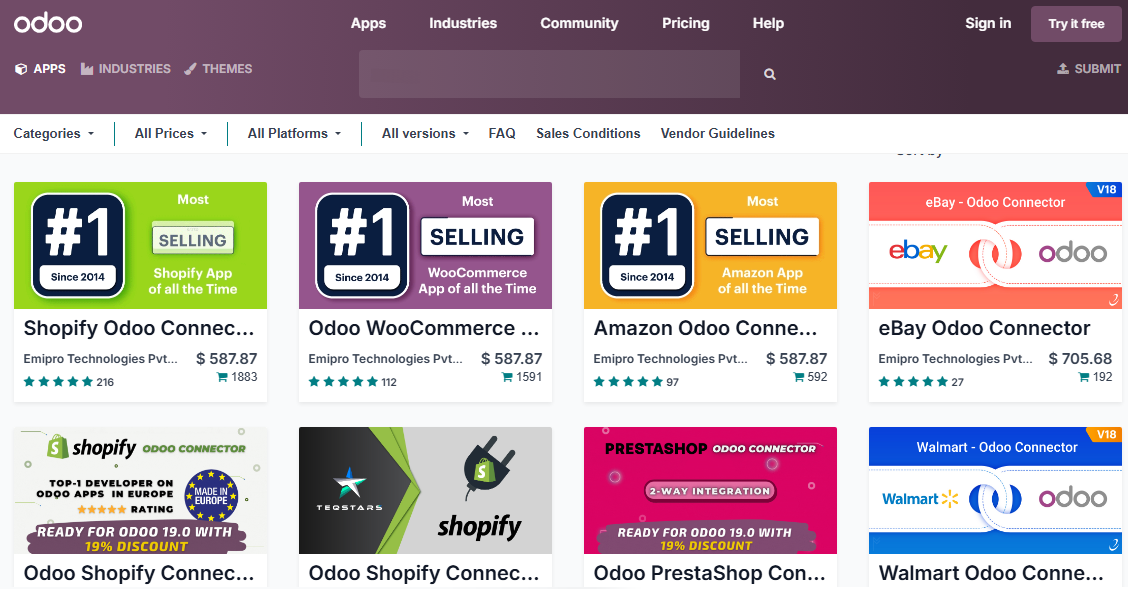This screenshot has height=589, width=1128.
Task: Expand the Categories dropdown
Action: [x=54, y=133]
